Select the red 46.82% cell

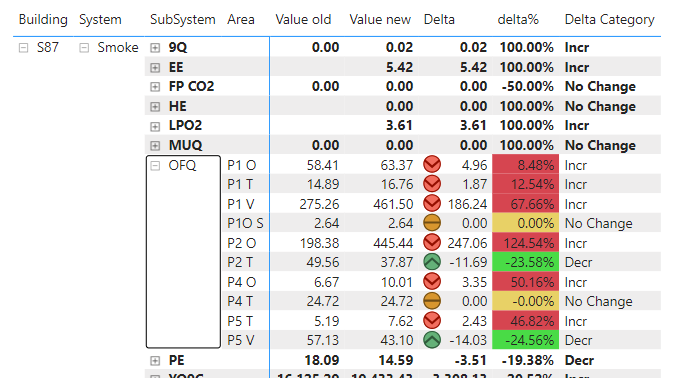526,321
